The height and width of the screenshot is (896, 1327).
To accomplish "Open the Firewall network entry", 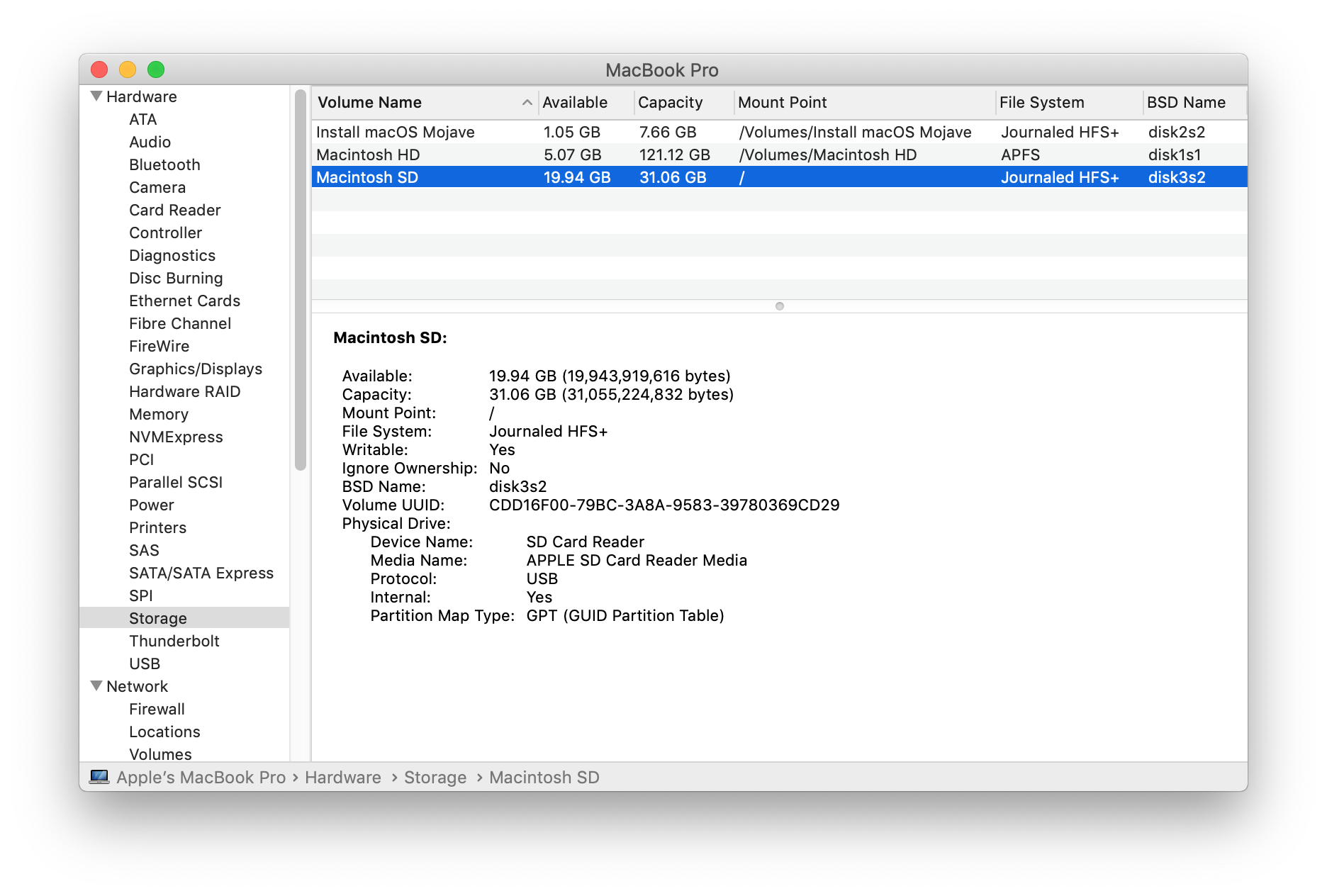I will [x=157, y=709].
